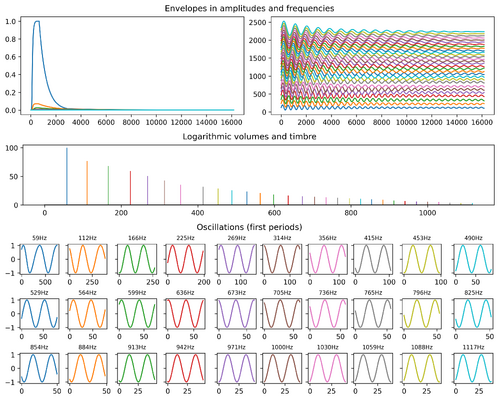
Task: Open the 490Hz cyan oscillation plot
Action: 473,259
